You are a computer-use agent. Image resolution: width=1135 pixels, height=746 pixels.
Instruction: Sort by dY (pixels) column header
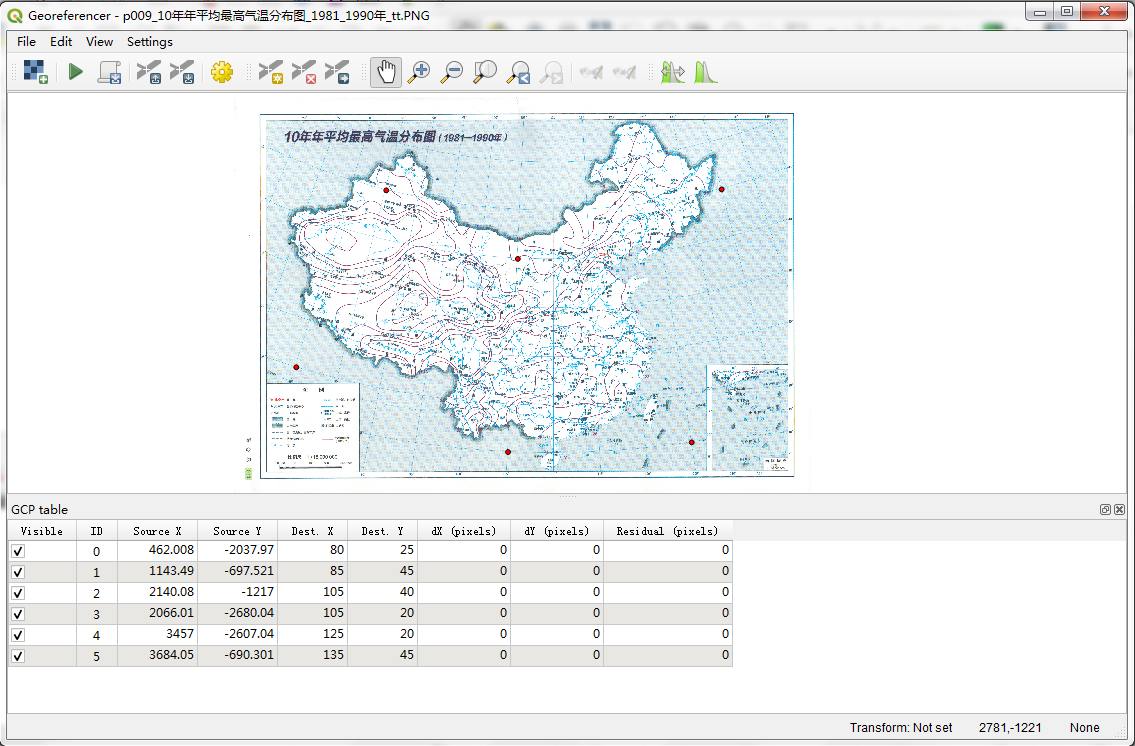[x=557, y=531]
